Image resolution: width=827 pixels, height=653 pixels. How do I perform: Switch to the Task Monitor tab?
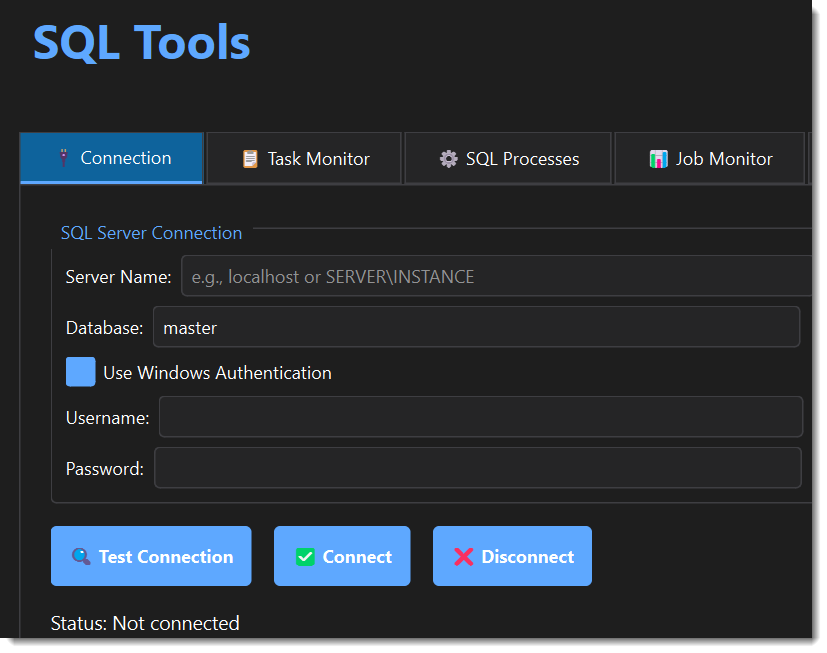point(303,157)
